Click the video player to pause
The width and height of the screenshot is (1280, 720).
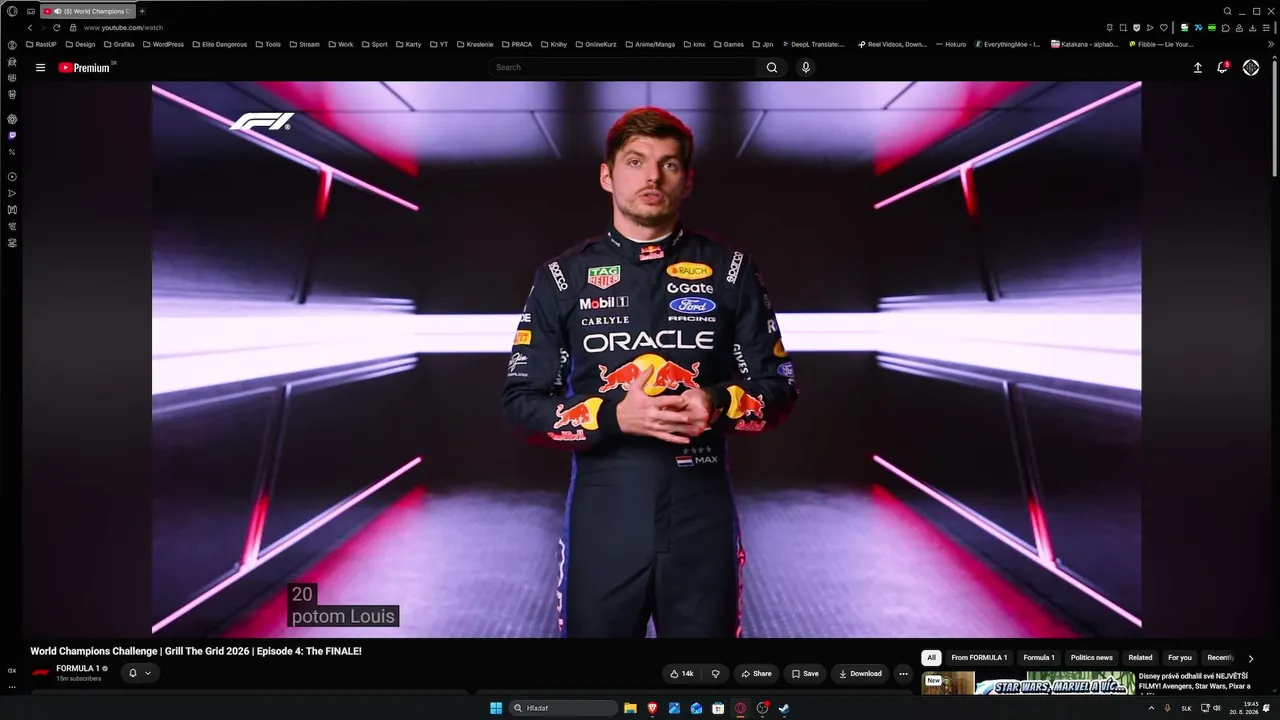[646, 359]
